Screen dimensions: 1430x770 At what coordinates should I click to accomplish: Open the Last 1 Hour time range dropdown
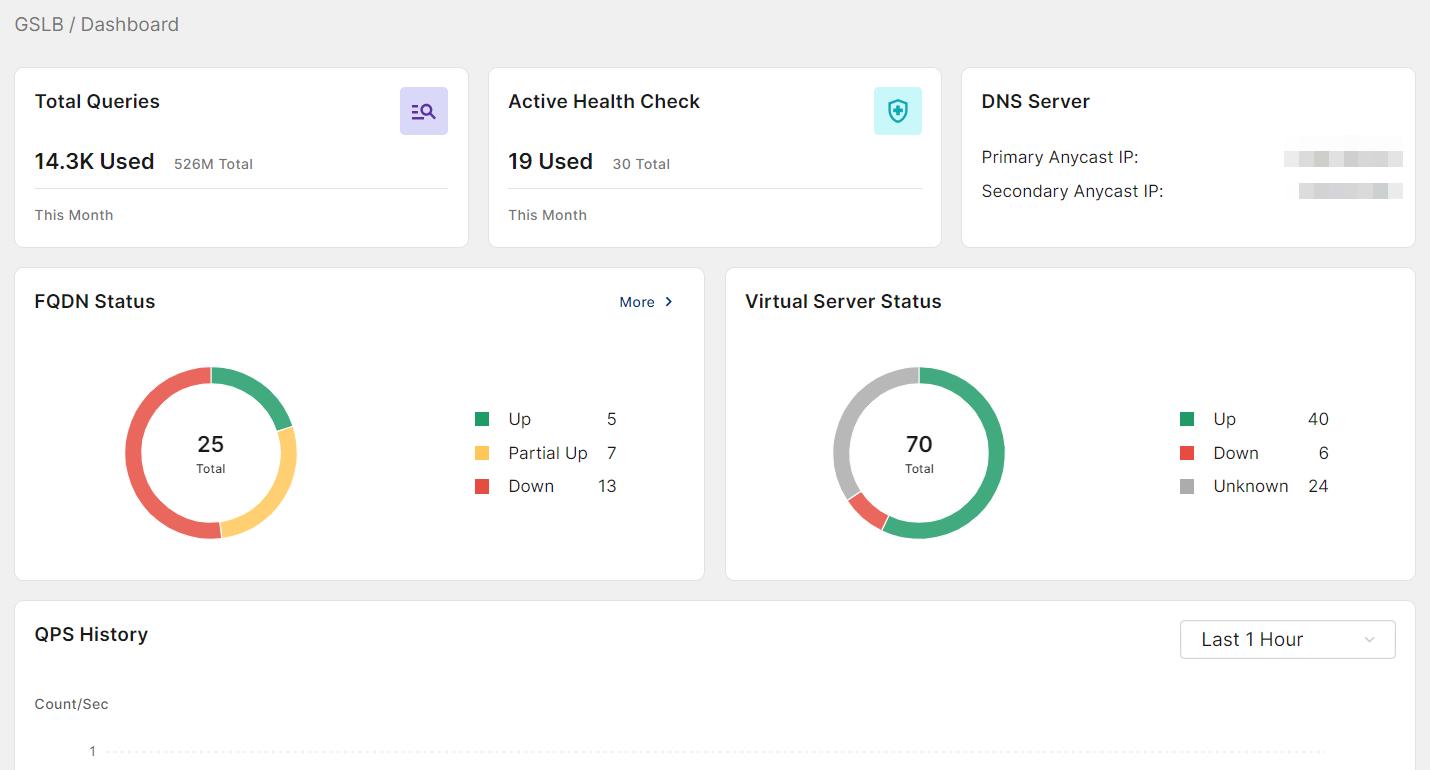tap(1287, 639)
